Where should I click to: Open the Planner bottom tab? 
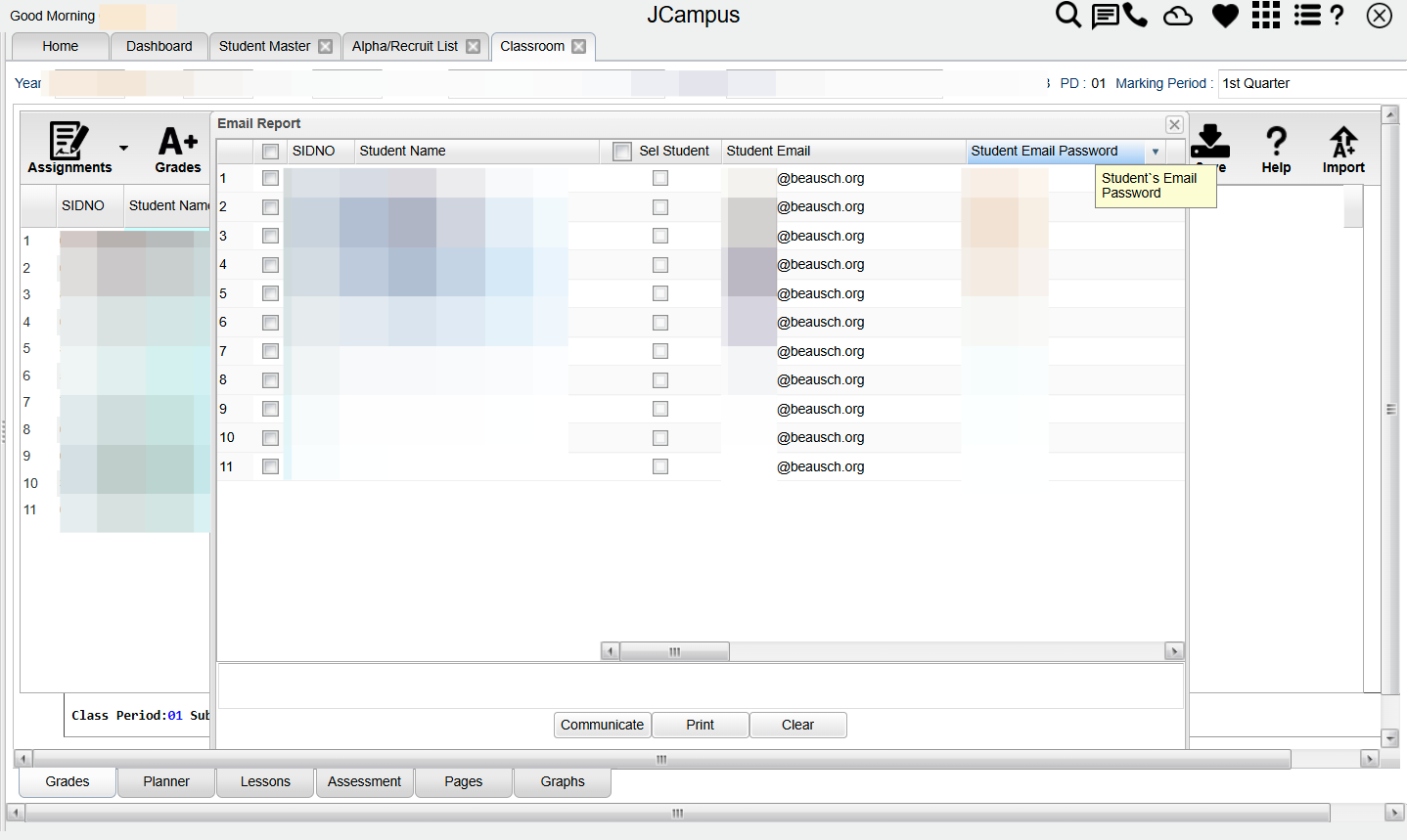pyautogui.click(x=166, y=781)
